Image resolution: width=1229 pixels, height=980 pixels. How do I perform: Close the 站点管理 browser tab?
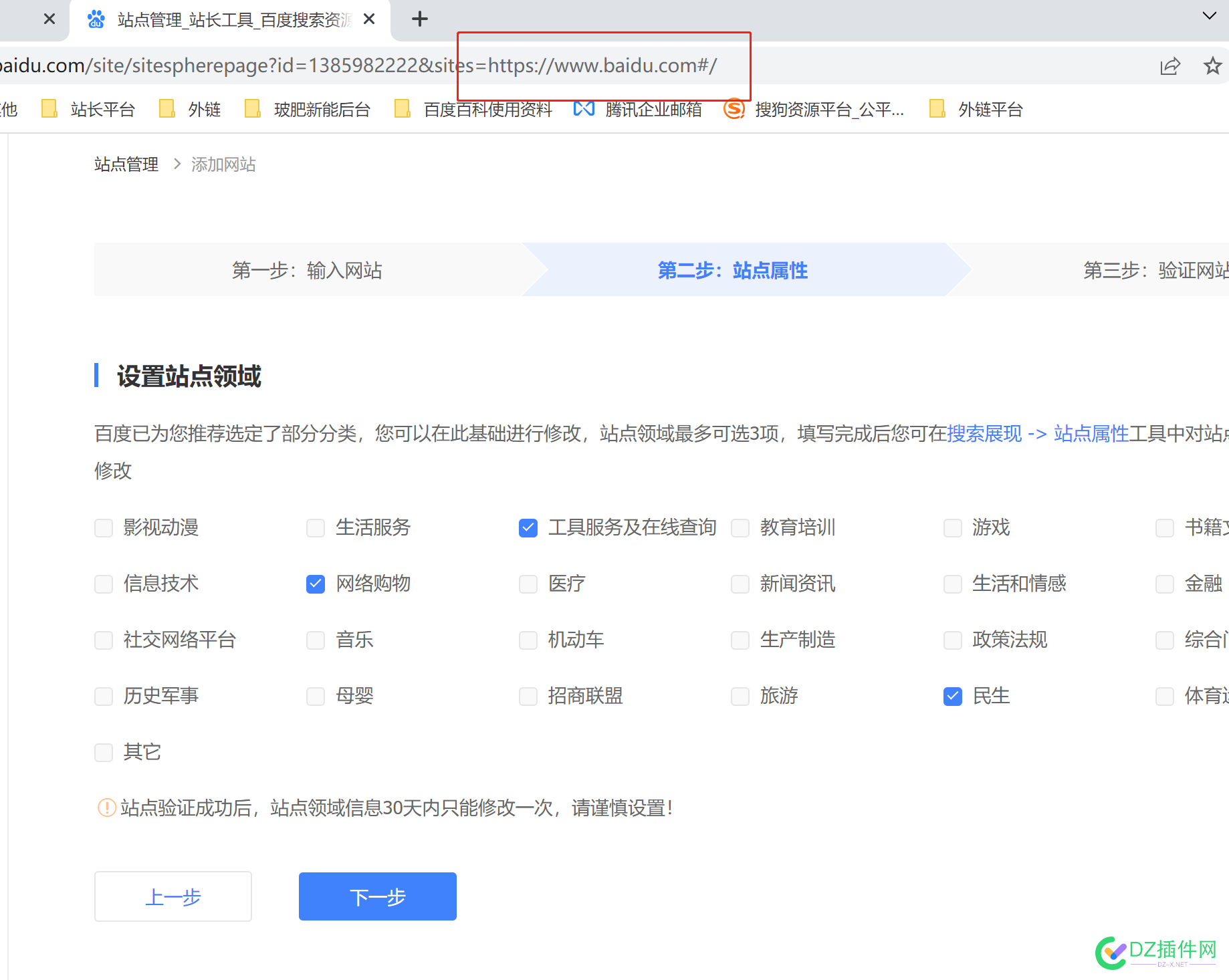(x=369, y=19)
